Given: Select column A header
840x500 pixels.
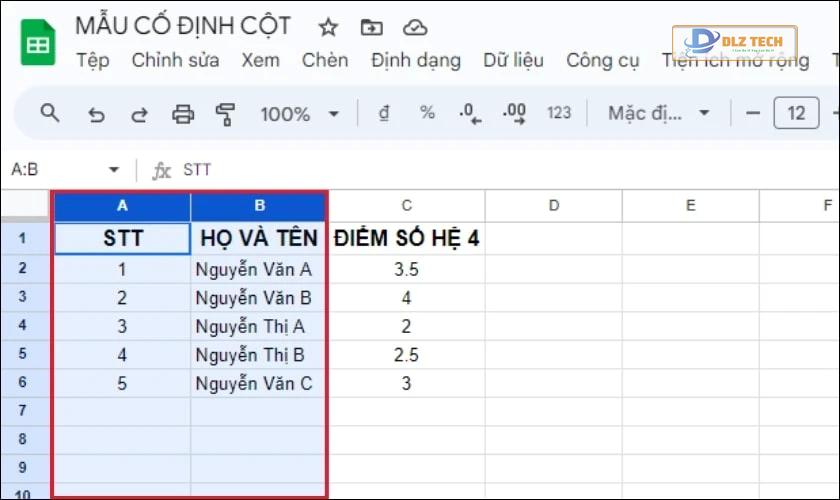Looking at the screenshot, I should tap(122, 206).
